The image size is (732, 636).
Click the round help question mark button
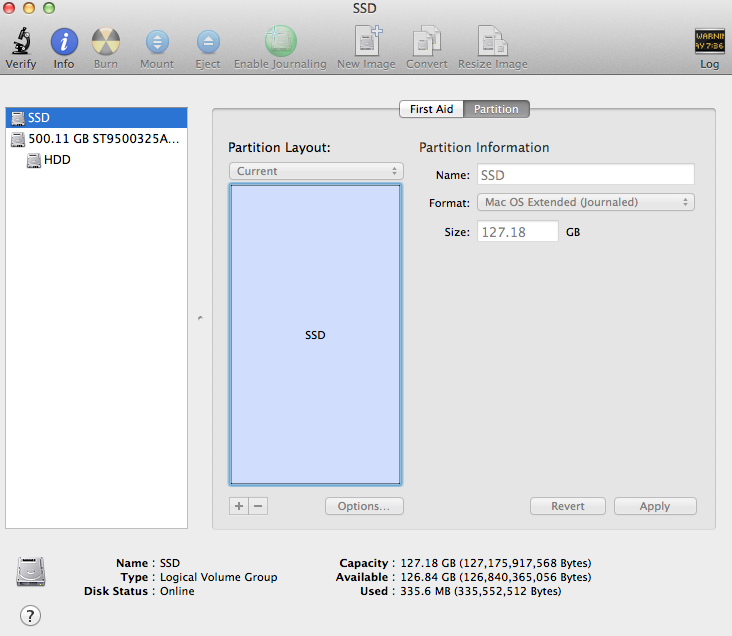tap(30, 615)
